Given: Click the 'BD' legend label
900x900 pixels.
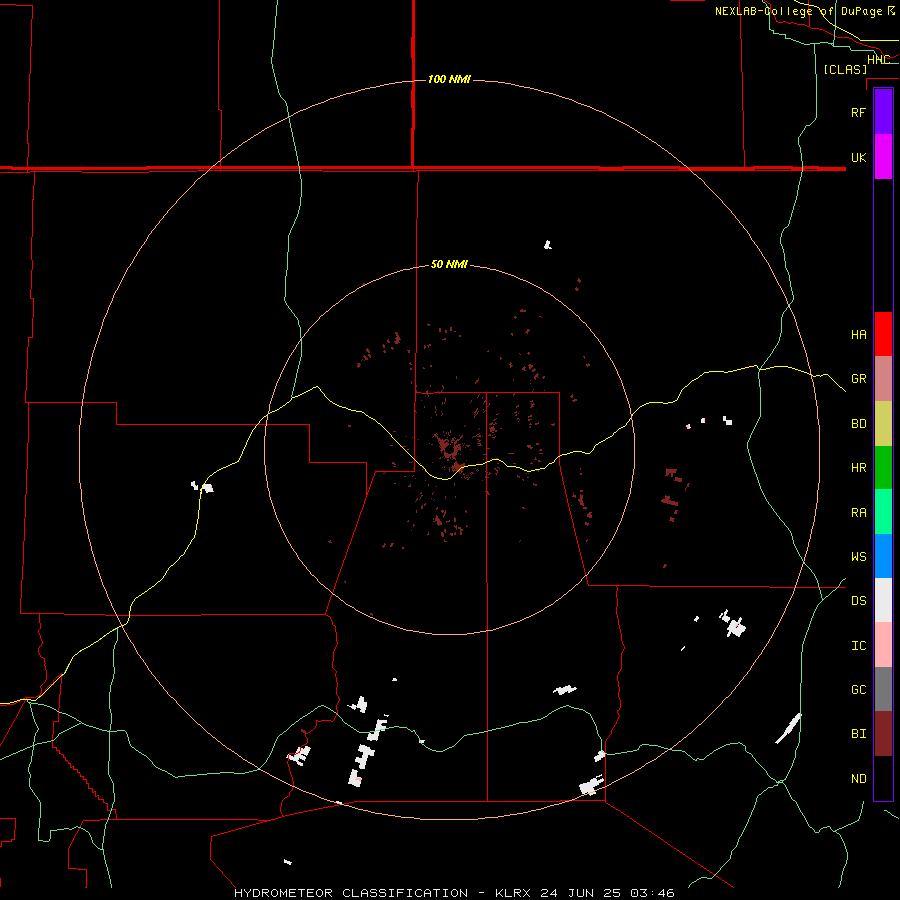Looking at the screenshot, I should coord(858,424).
